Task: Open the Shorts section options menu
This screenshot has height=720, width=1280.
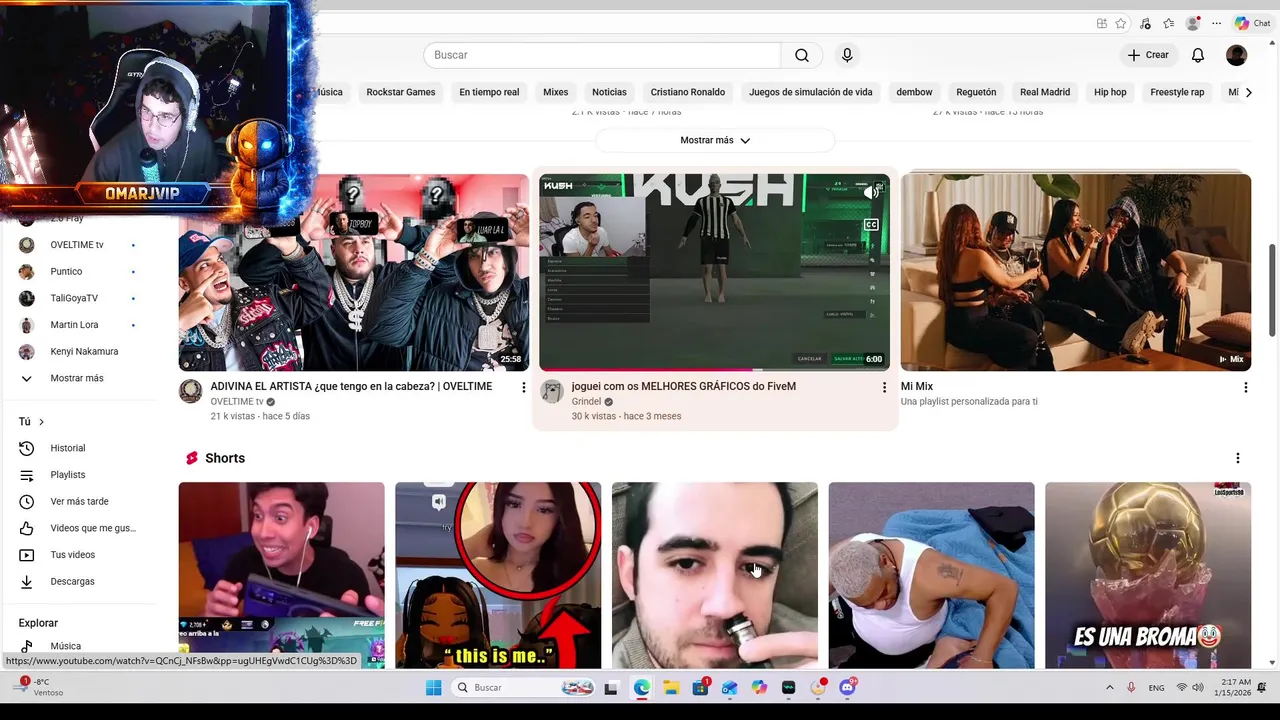Action: point(1238,458)
